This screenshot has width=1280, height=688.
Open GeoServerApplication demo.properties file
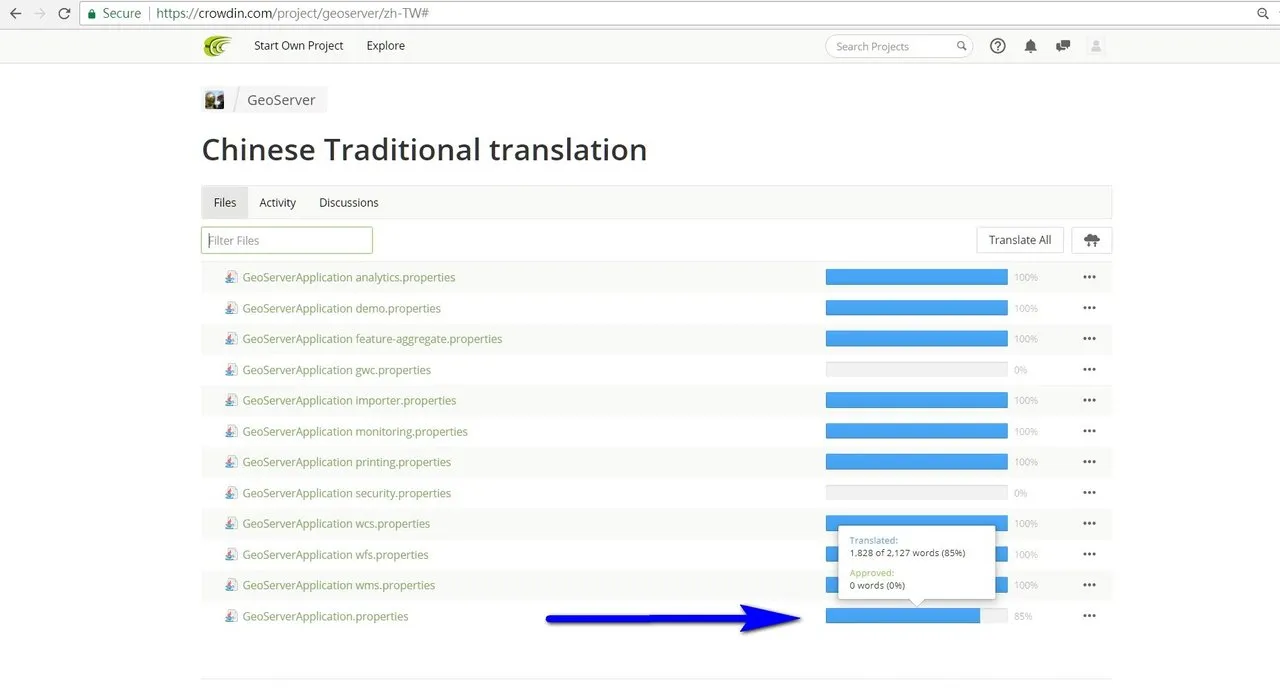342,308
